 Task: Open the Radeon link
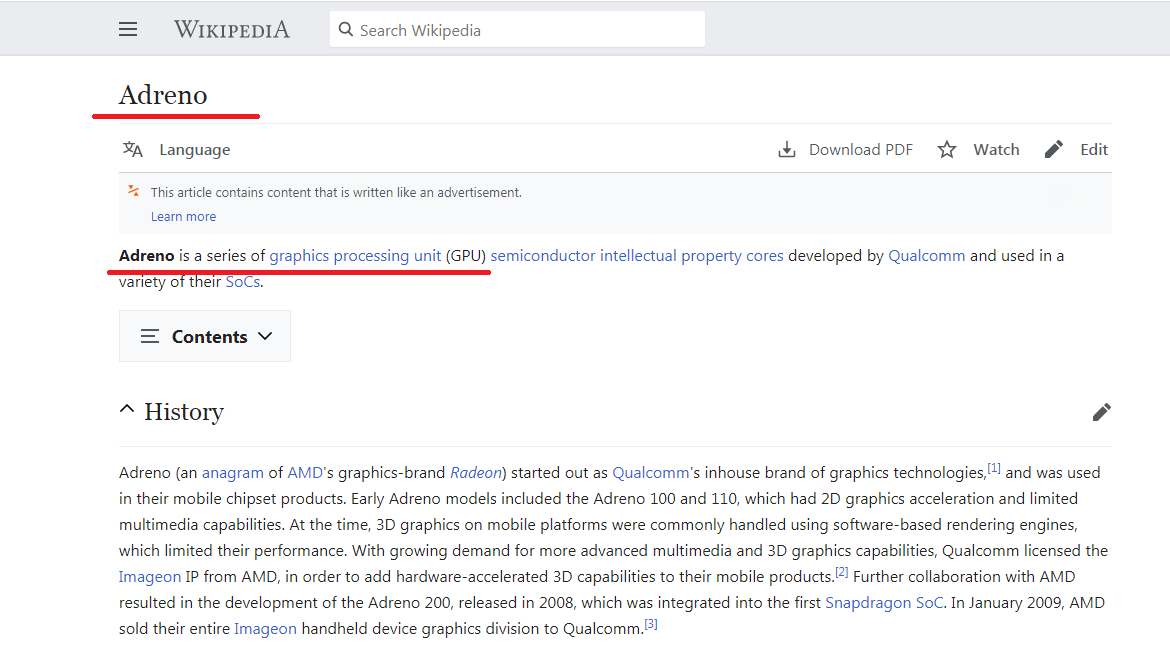click(475, 473)
